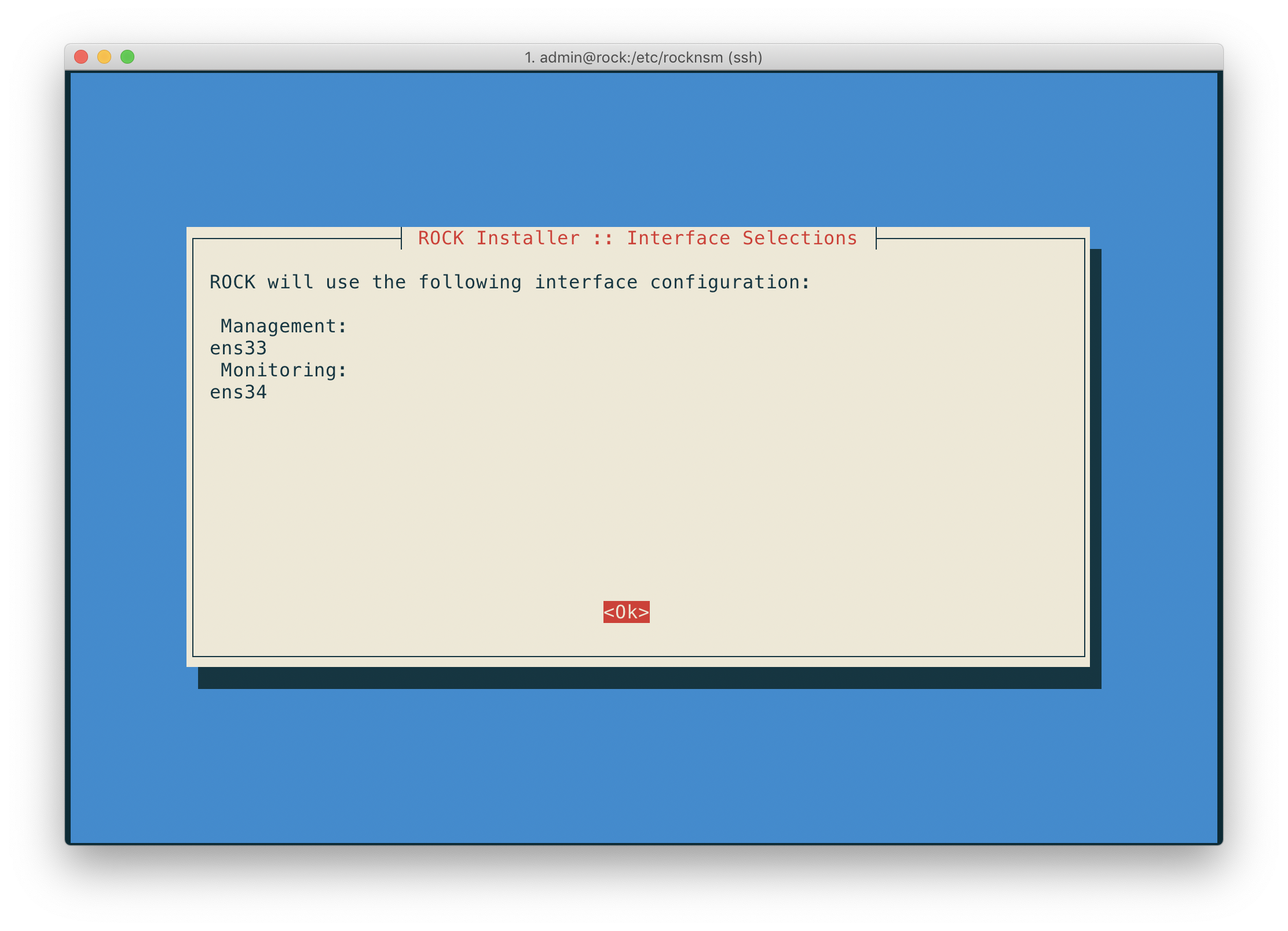Screen dimensions: 1288x931
Task: Click the empty area inside the dialog box
Action: (x=637, y=498)
